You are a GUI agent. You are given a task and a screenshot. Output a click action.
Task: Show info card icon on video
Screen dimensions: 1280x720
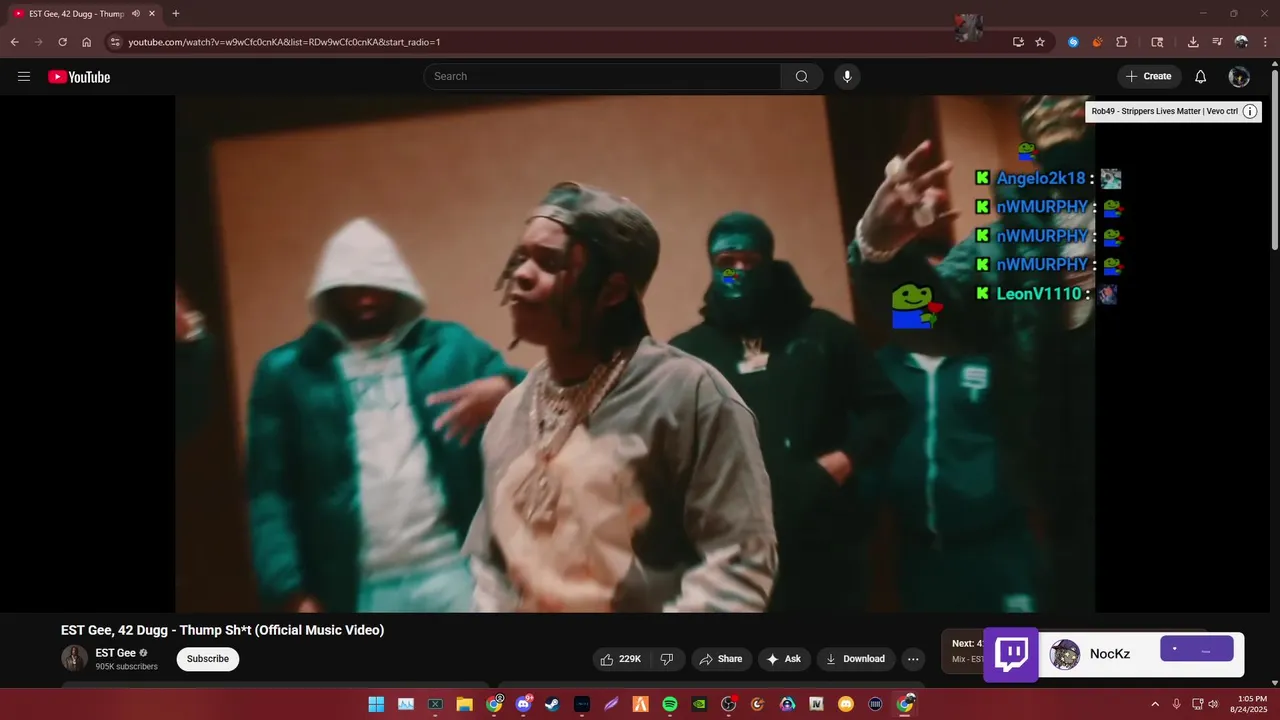[1250, 111]
